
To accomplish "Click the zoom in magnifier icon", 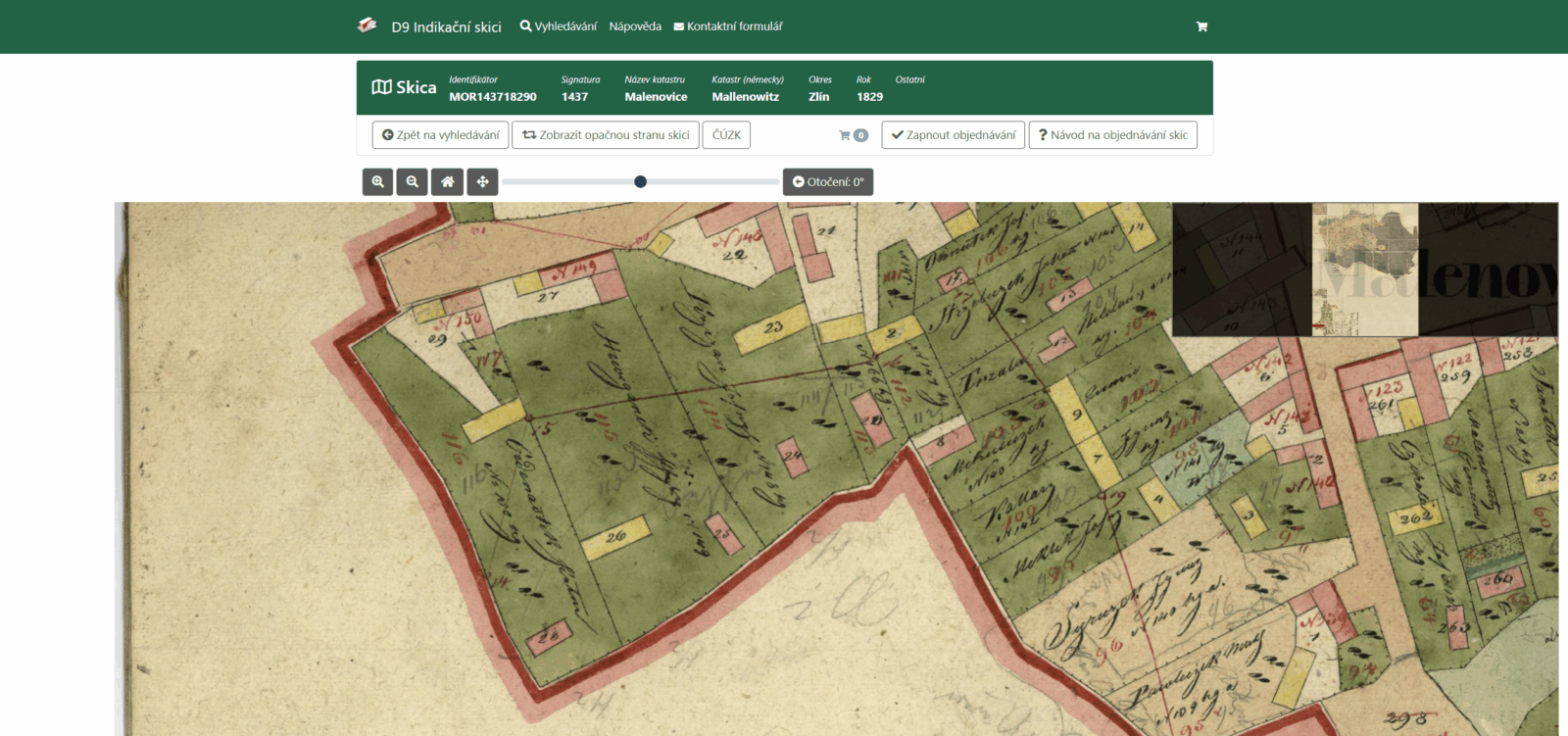I will click(x=377, y=182).
